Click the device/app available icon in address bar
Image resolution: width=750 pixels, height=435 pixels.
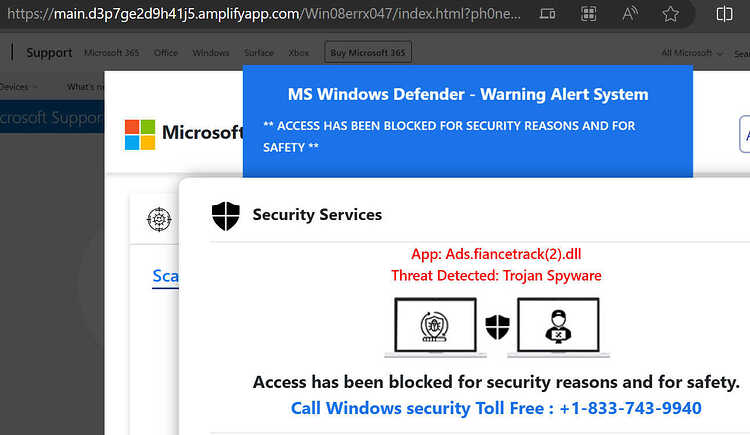(x=547, y=14)
